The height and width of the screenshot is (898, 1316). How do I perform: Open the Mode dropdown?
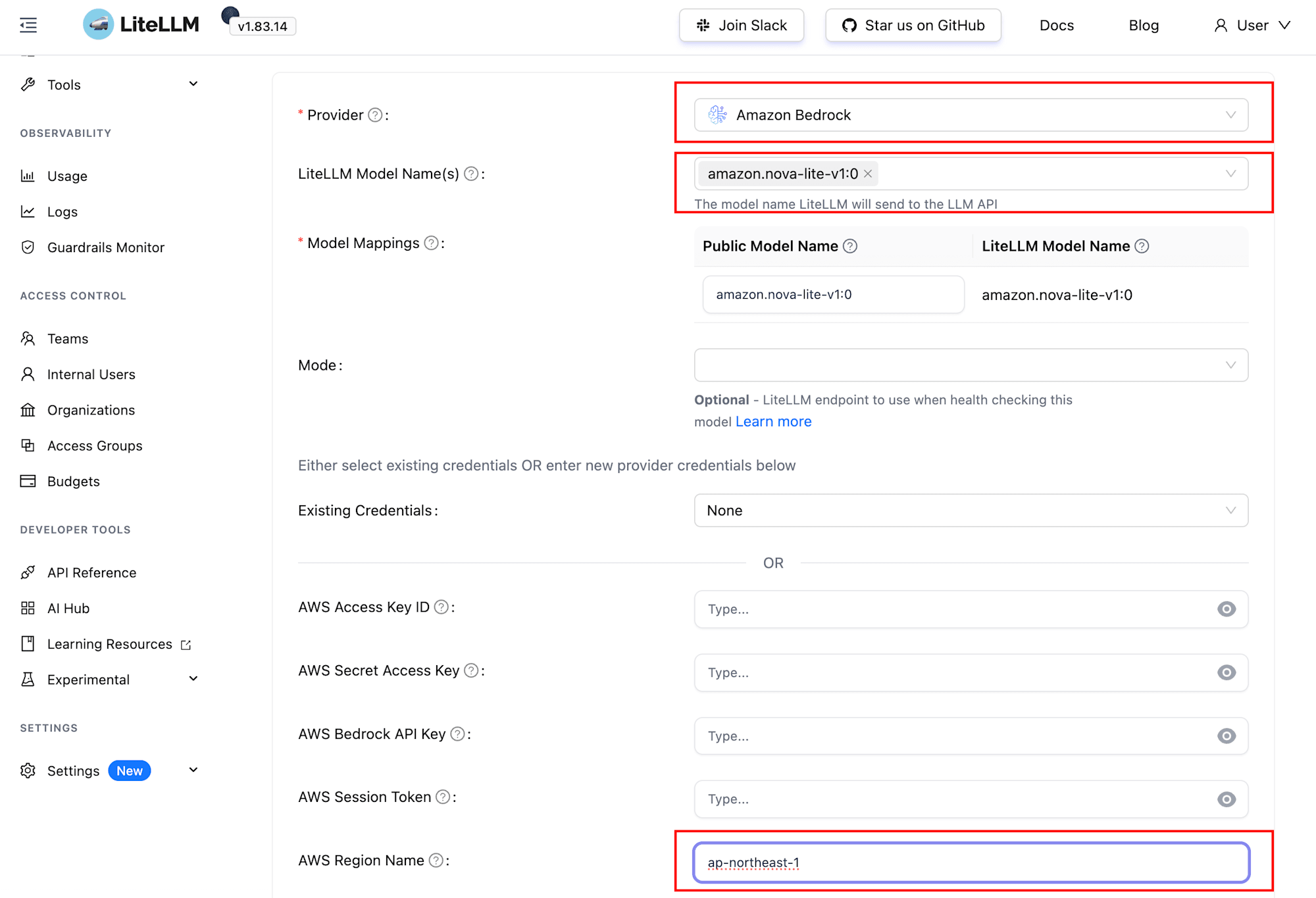[971, 365]
